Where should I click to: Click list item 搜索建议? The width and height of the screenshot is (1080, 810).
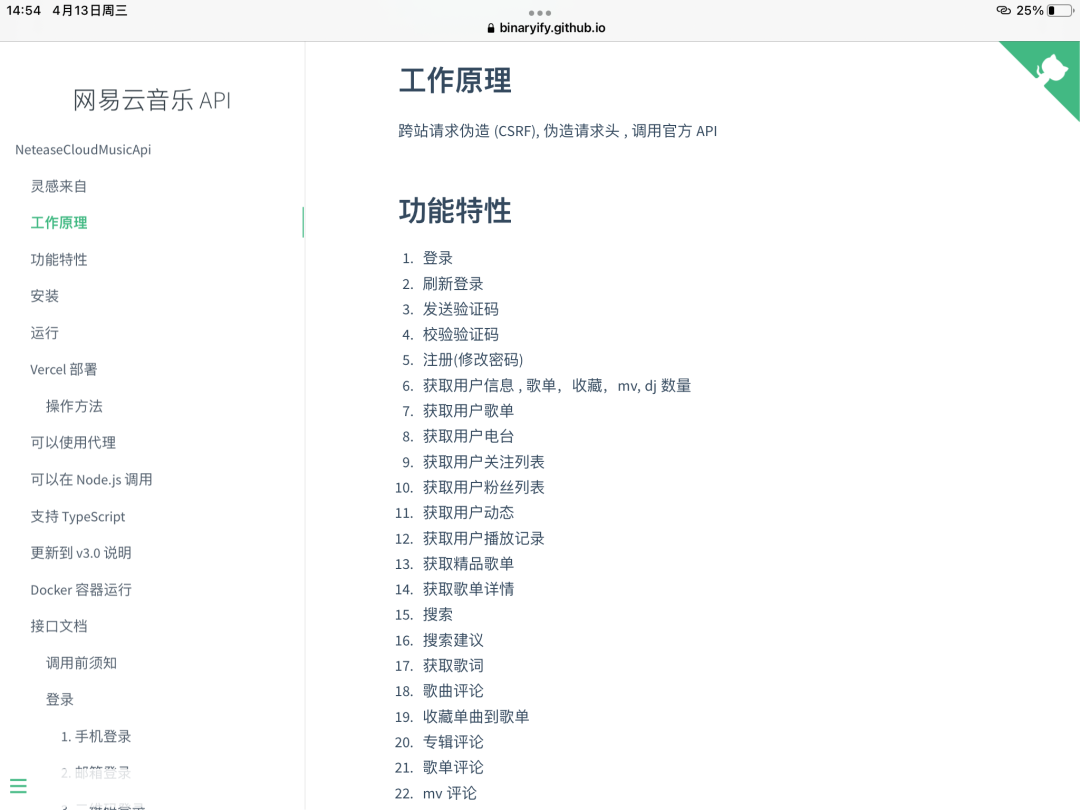453,641
